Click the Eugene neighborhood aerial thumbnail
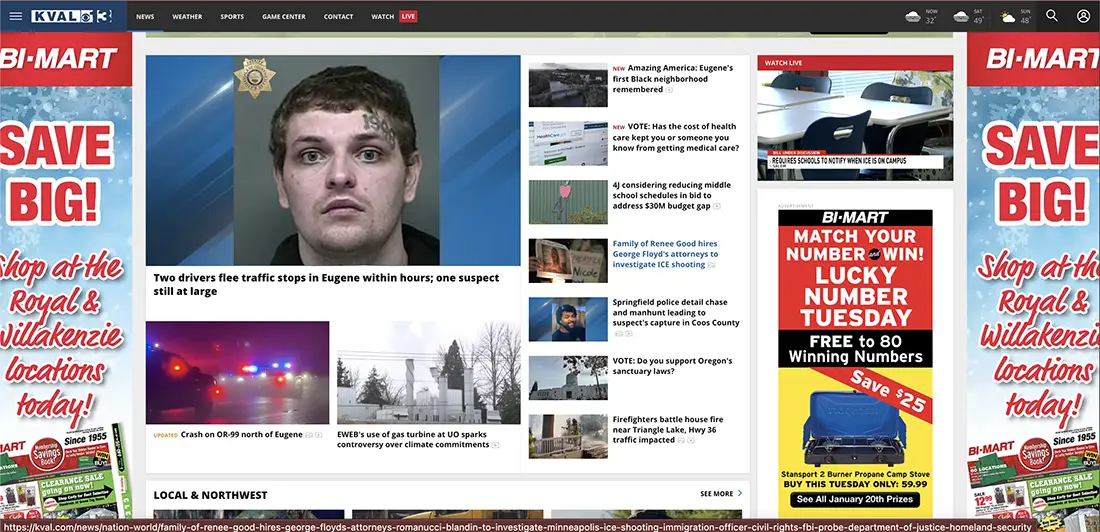Screen dimensions: 1100x532 (x=568, y=85)
